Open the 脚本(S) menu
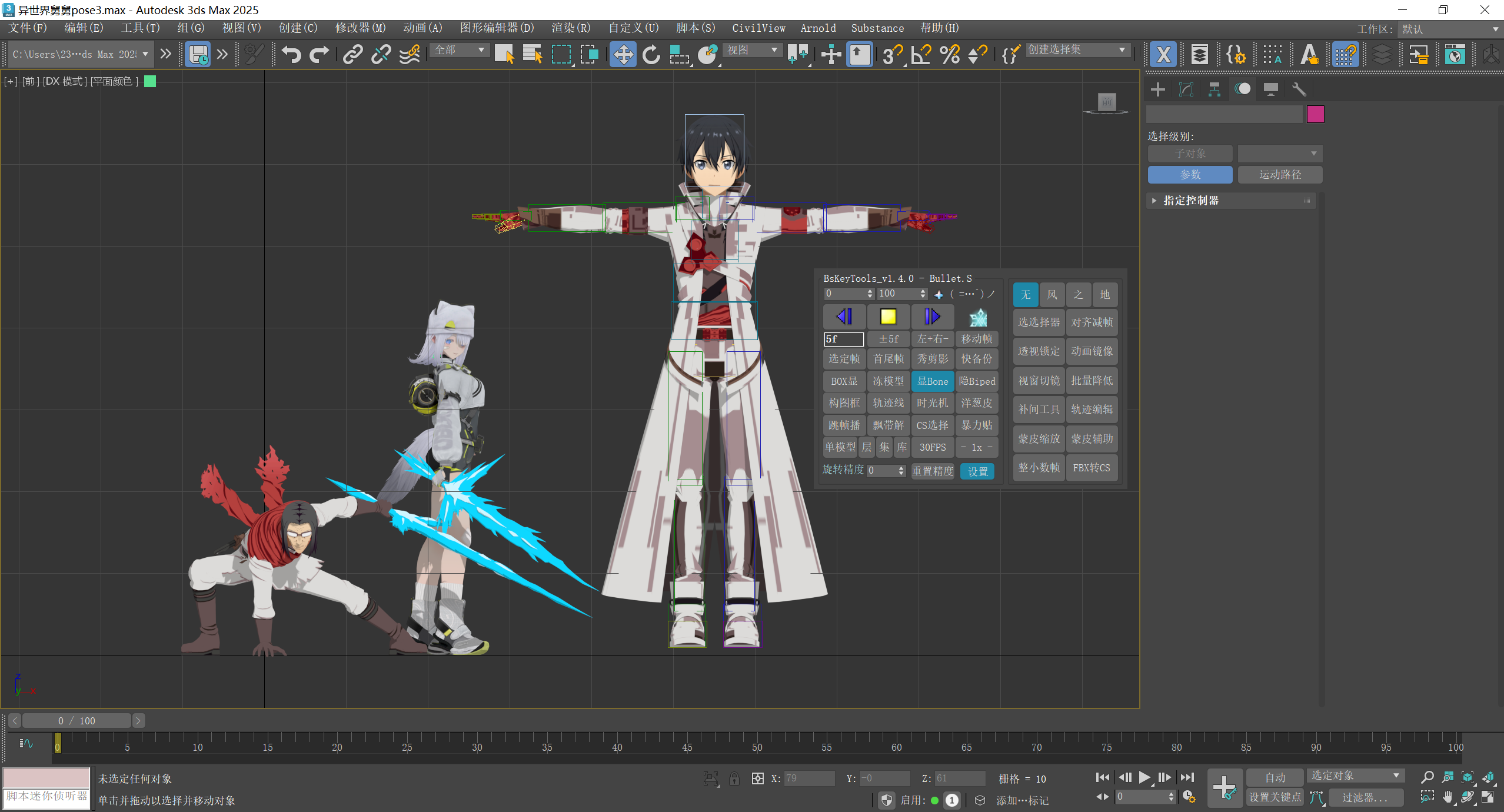 tap(696, 28)
